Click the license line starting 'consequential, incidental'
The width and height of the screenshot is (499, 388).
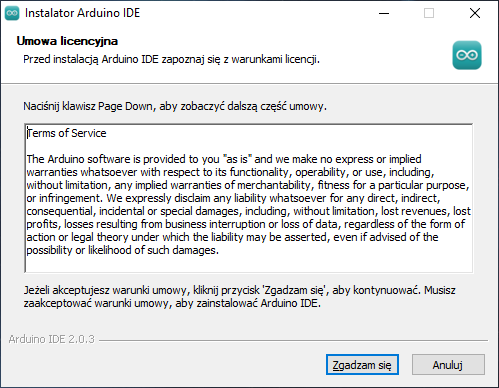(x=248, y=211)
